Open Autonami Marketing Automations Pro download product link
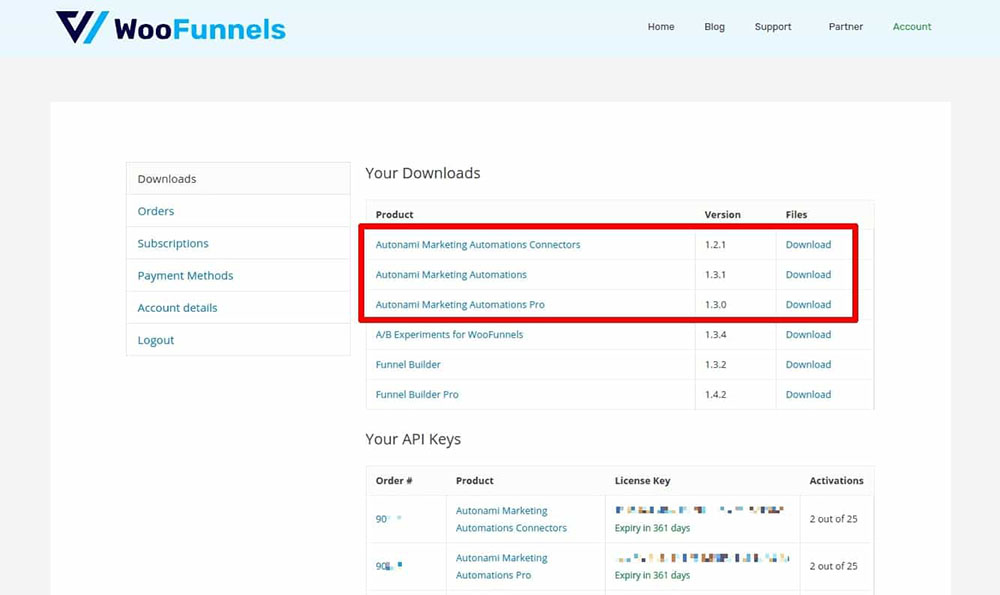This screenshot has height=595, width=1000. point(460,305)
